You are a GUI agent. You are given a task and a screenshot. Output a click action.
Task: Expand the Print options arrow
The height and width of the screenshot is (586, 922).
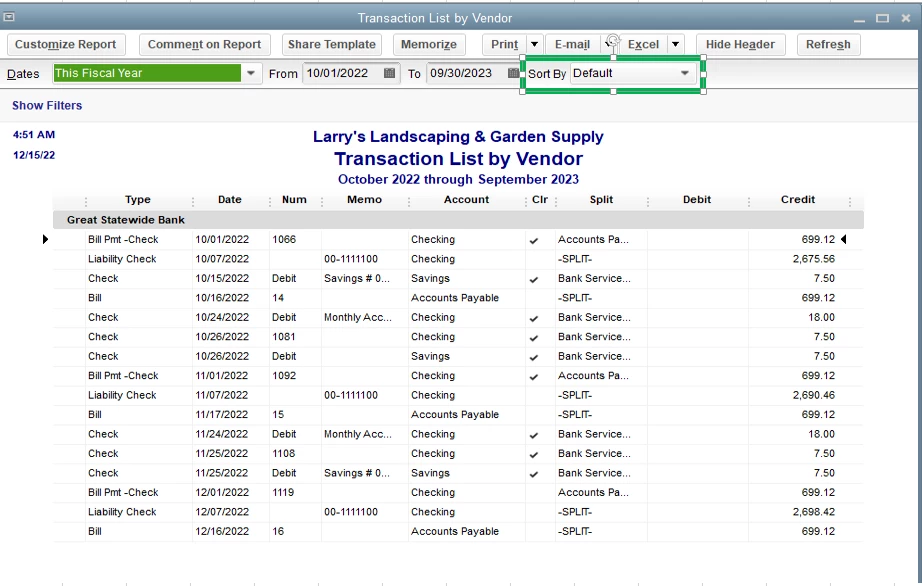(x=534, y=44)
